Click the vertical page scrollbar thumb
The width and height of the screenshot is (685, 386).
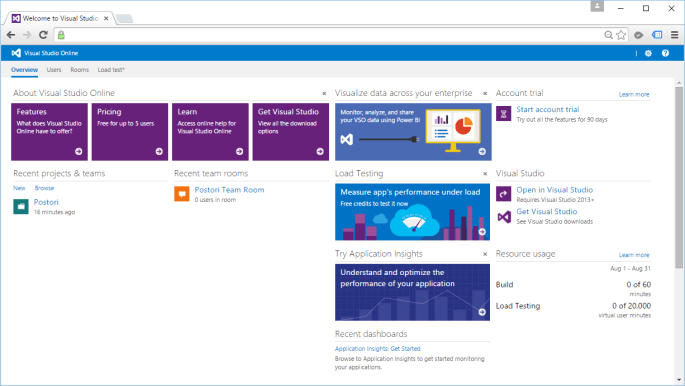tap(679, 177)
